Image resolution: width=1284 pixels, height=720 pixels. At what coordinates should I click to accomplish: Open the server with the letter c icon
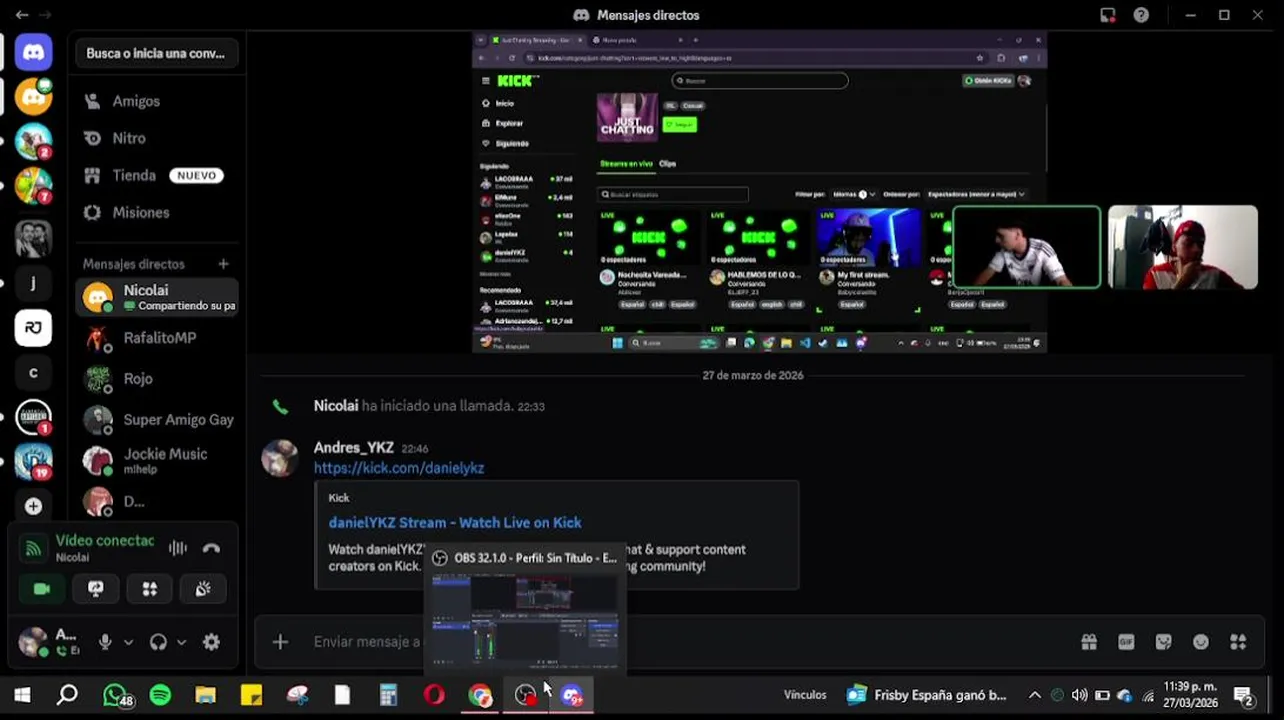33,373
